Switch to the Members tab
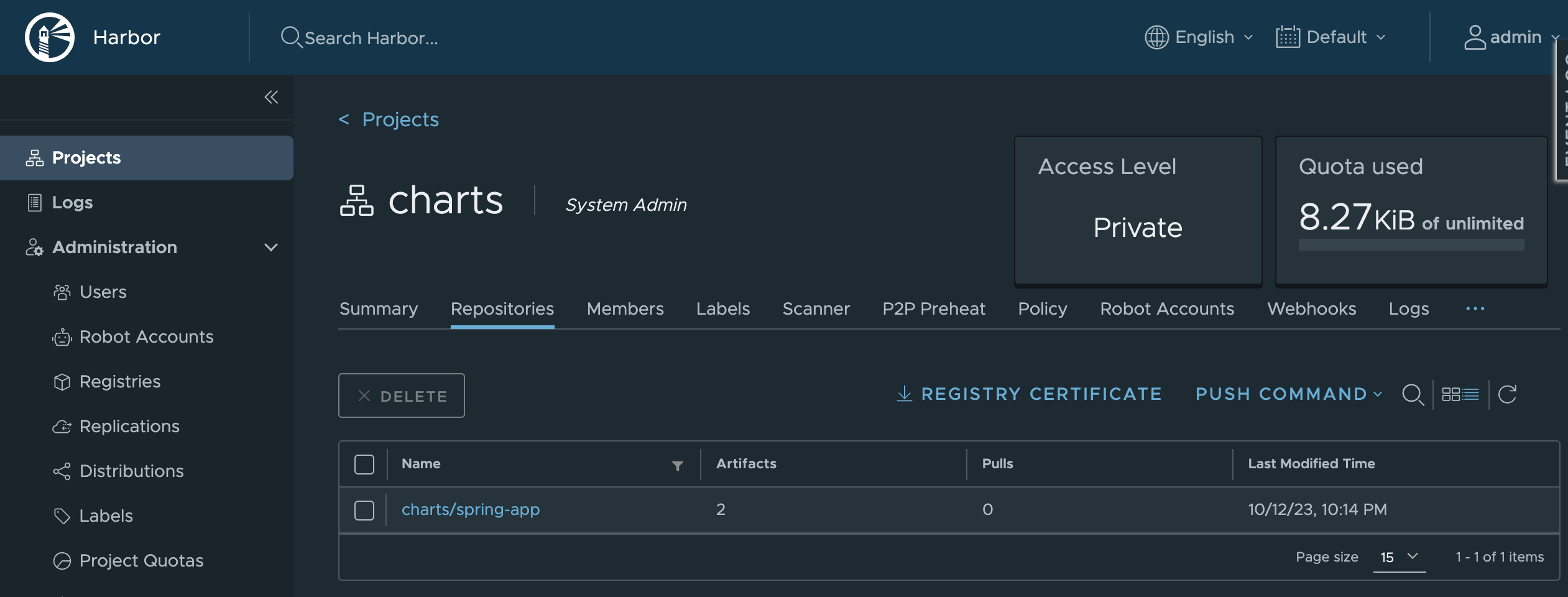The width and height of the screenshot is (1568, 597). click(625, 308)
